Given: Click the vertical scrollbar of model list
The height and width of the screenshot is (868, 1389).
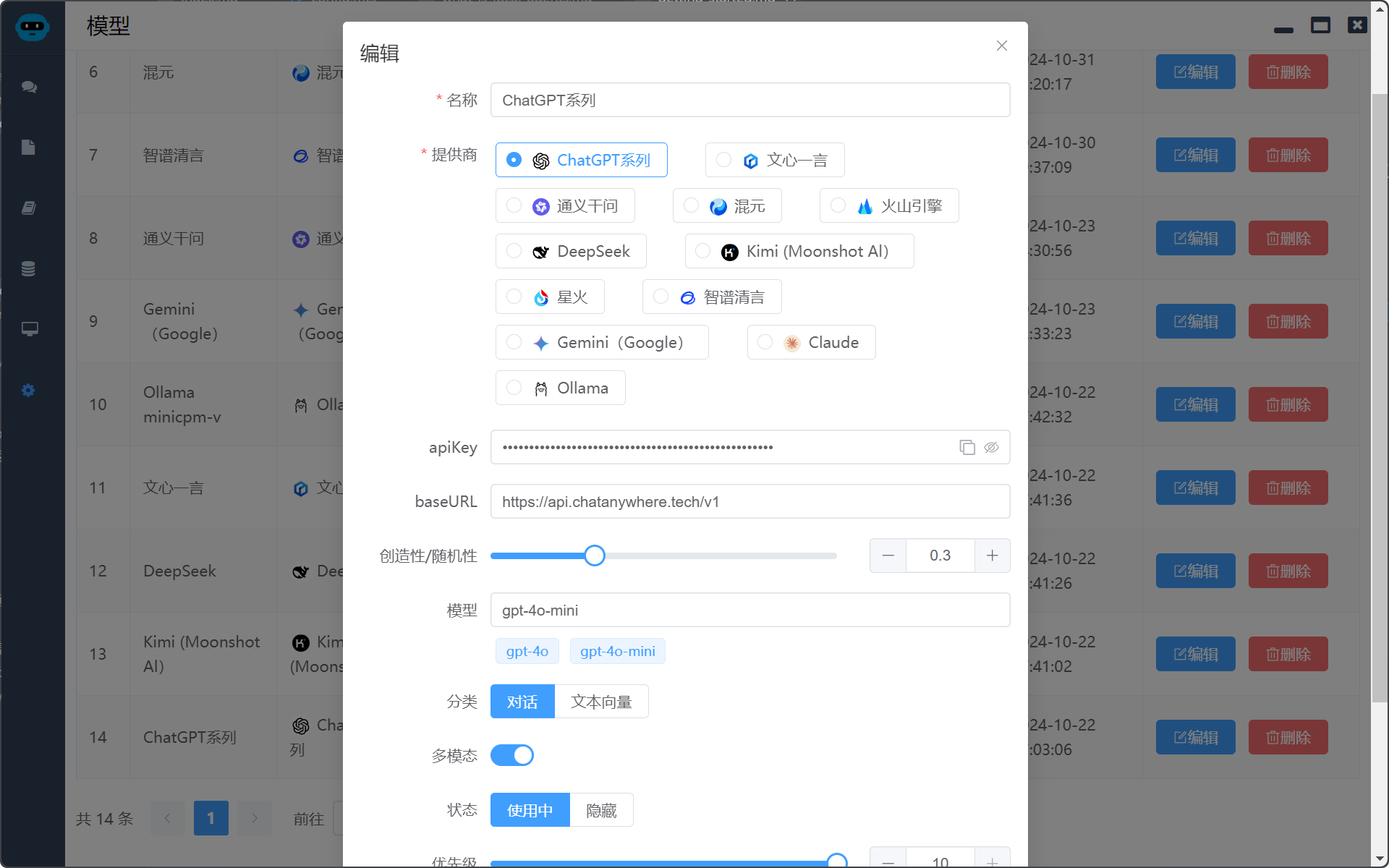Looking at the screenshot, I should coord(1380,398).
